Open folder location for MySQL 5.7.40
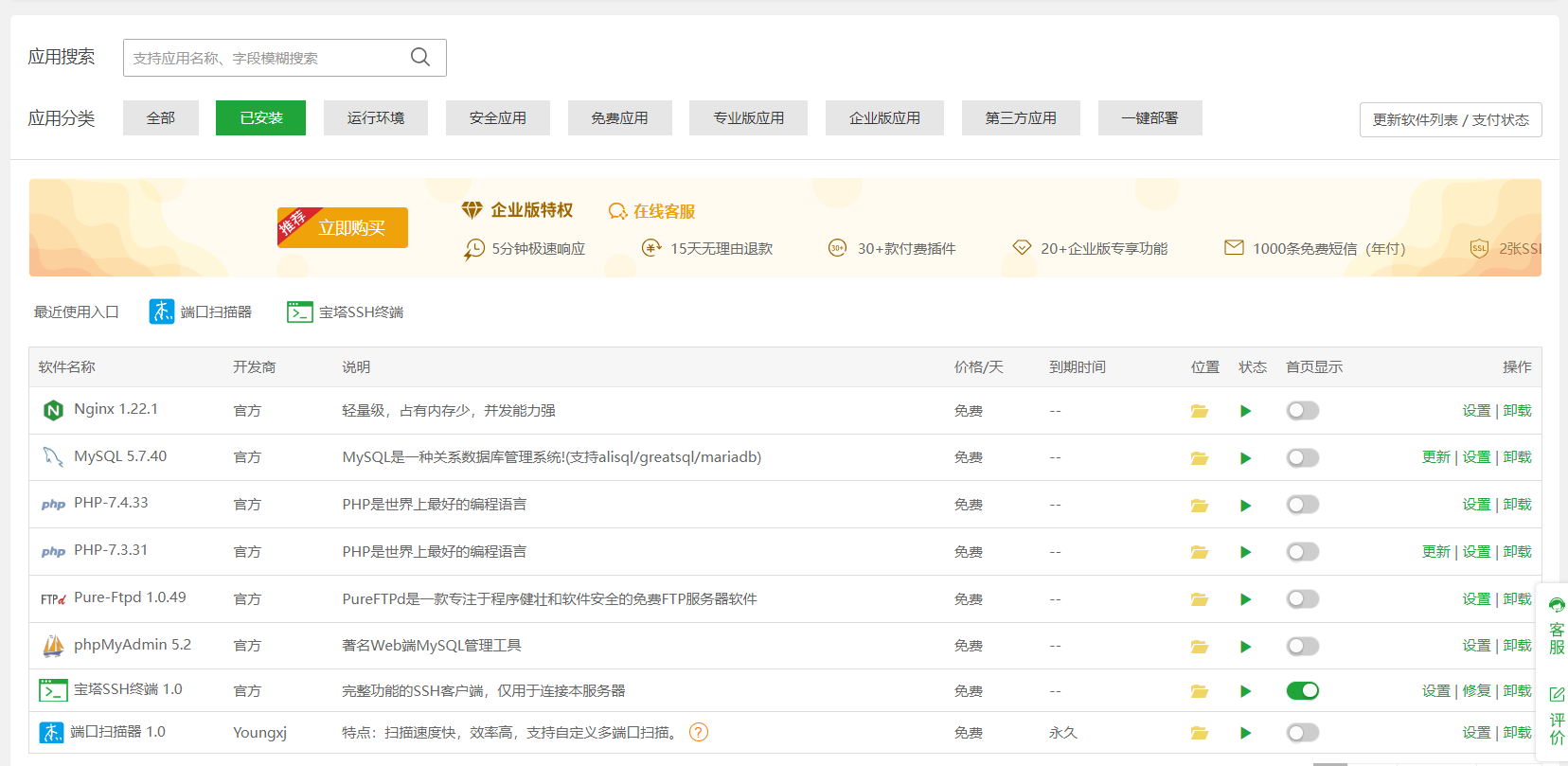This screenshot has height=766, width=1568. point(1200,458)
